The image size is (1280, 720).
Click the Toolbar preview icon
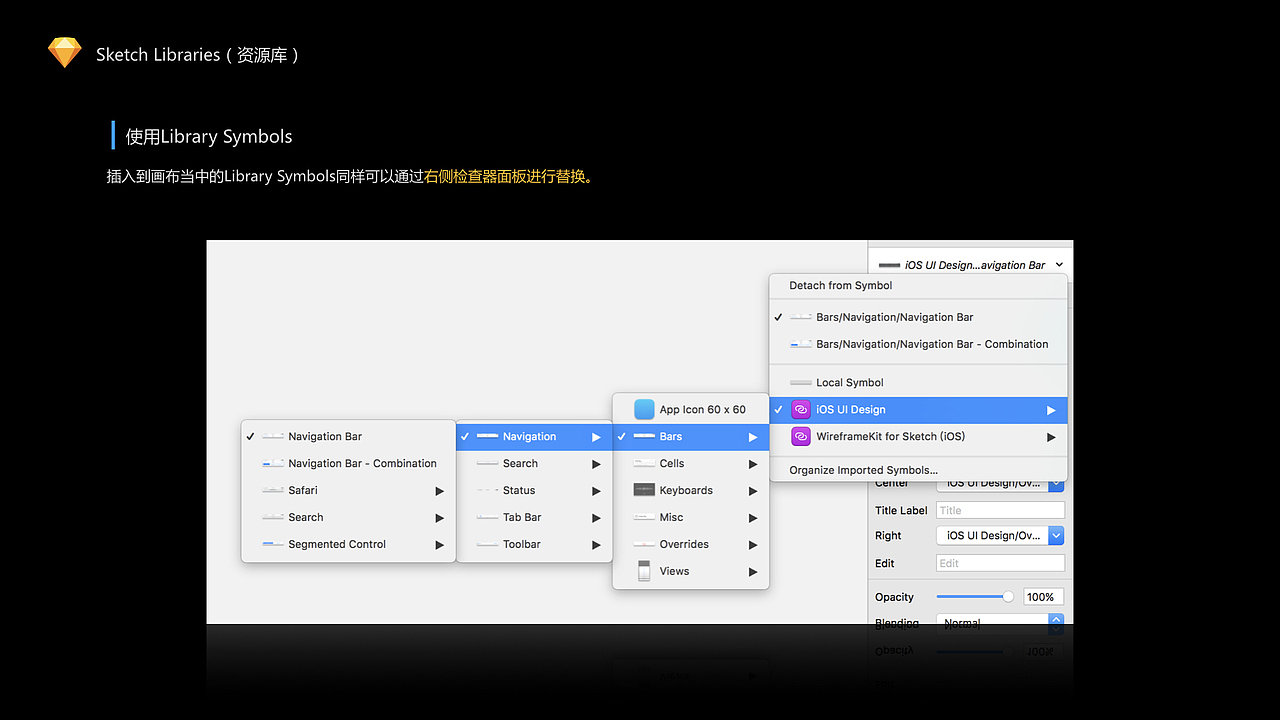tap(487, 544)
